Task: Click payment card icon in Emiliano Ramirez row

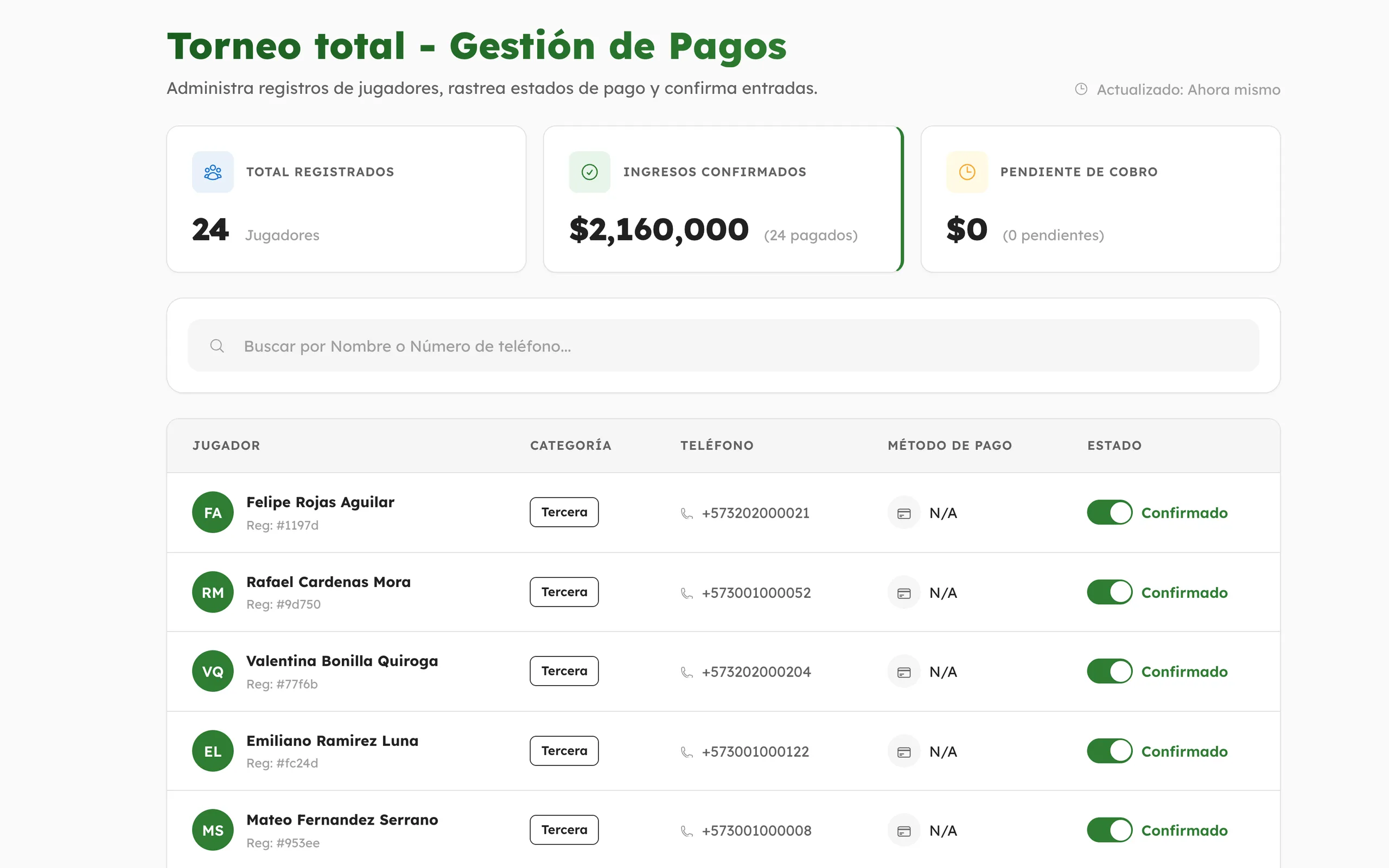Action: 904,751
